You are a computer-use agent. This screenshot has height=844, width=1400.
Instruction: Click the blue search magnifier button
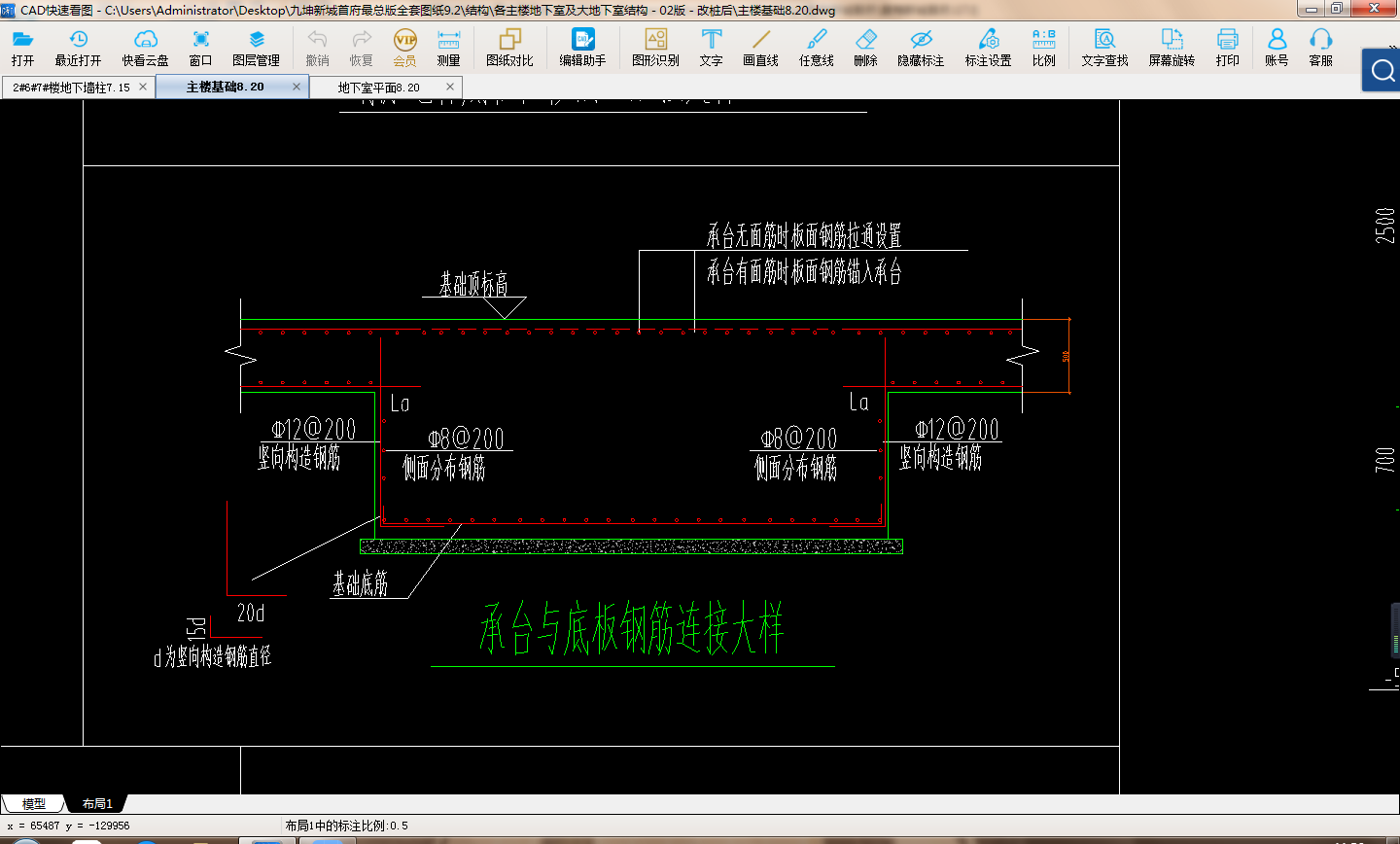click(x=1382, y=70)
